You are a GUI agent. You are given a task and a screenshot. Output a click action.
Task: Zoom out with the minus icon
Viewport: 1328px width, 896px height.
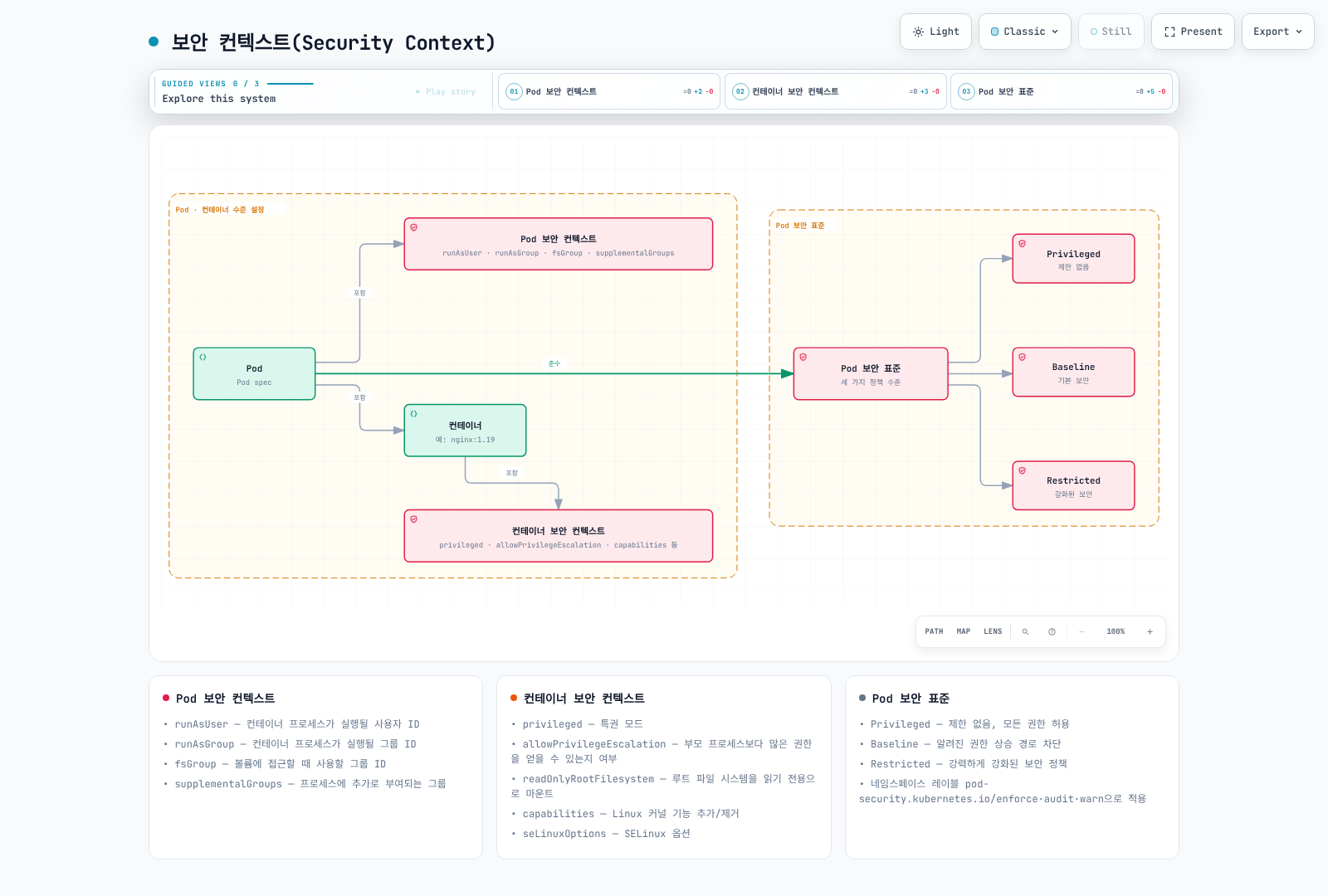1081,631
